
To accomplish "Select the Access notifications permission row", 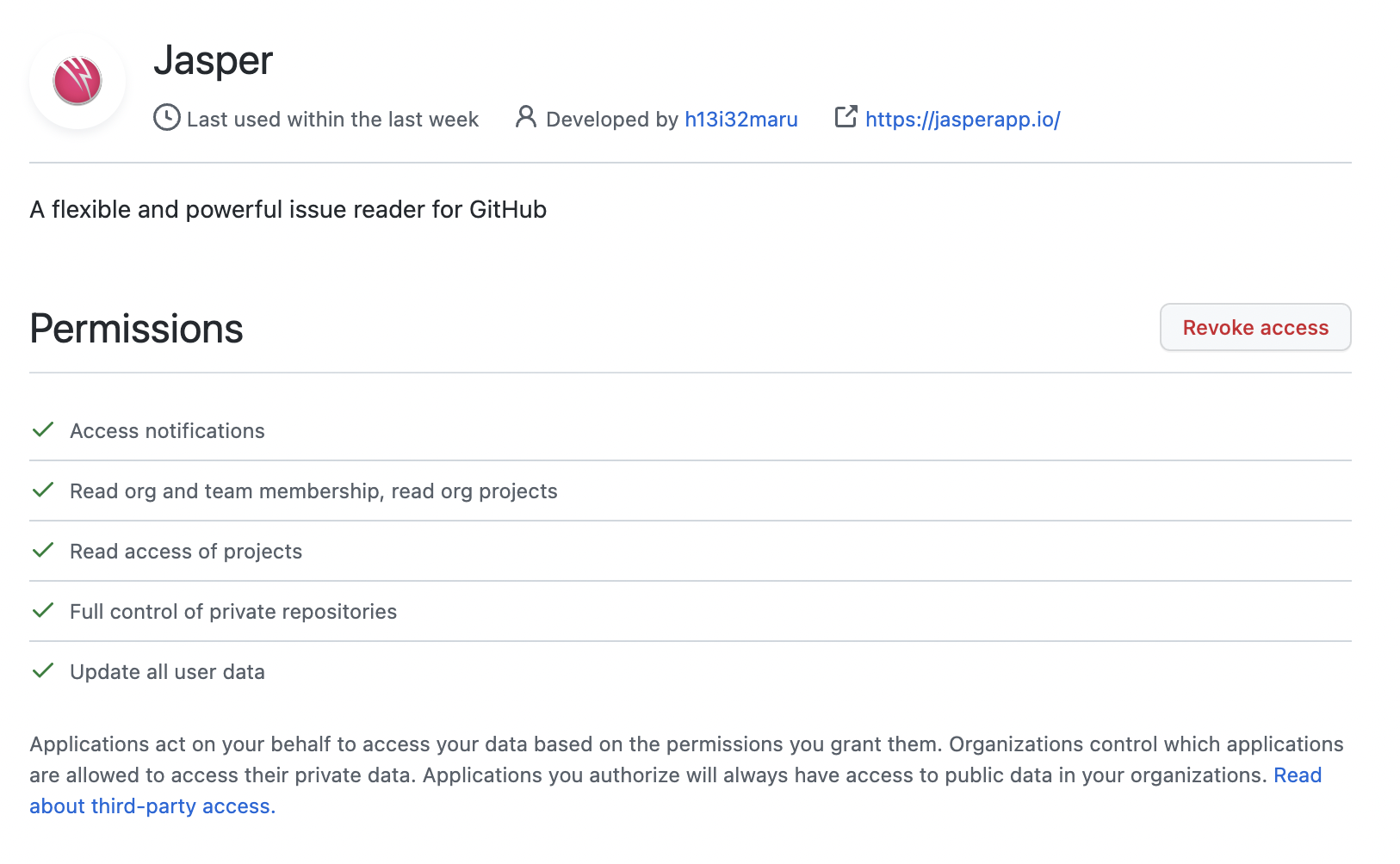I will coord(167,431).
